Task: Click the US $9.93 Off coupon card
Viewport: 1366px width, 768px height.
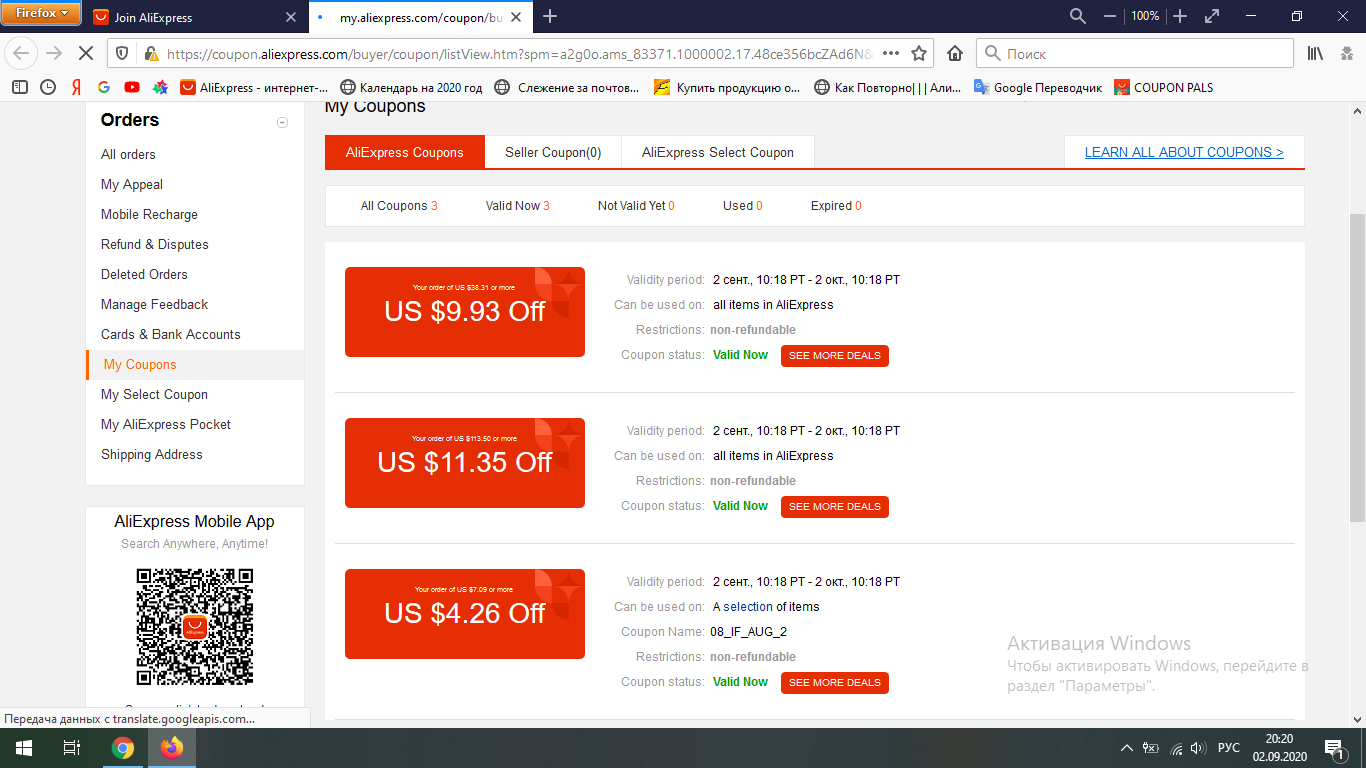Action: pos(465,312)
